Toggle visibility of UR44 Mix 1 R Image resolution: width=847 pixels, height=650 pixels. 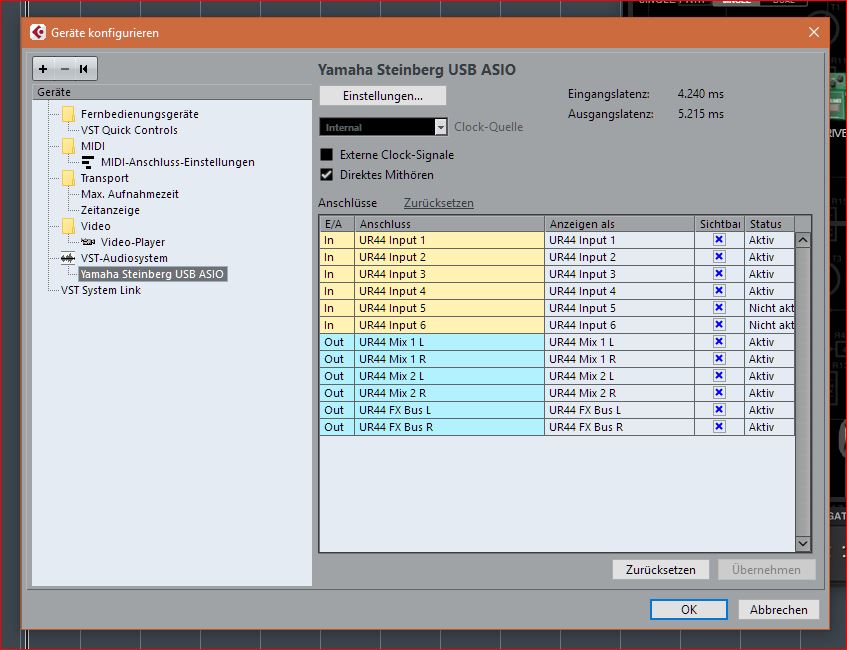(719, 359)
